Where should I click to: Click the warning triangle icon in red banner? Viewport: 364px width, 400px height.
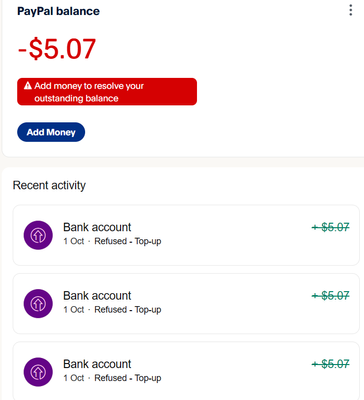pyautogui.click(x=28, y=86)
